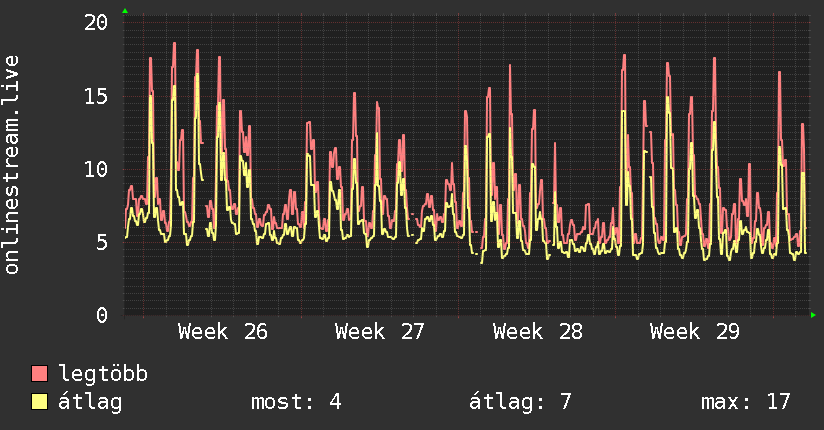Click the legtöbb legend label

103,374
